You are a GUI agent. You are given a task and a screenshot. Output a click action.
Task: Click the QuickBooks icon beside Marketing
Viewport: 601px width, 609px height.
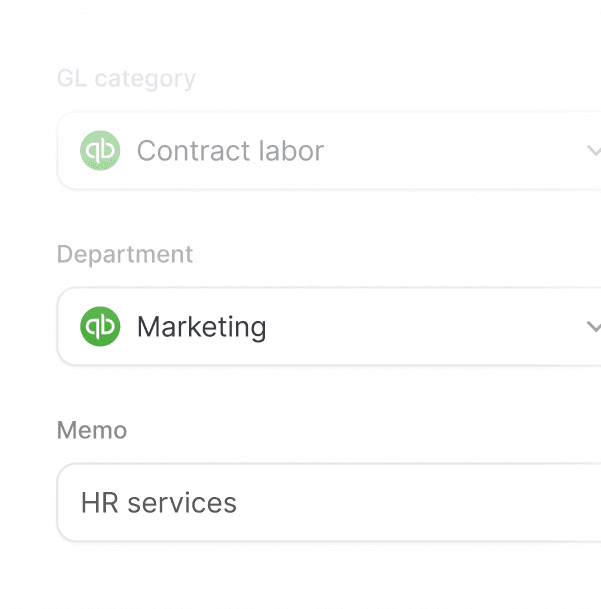tap(100, 327)
